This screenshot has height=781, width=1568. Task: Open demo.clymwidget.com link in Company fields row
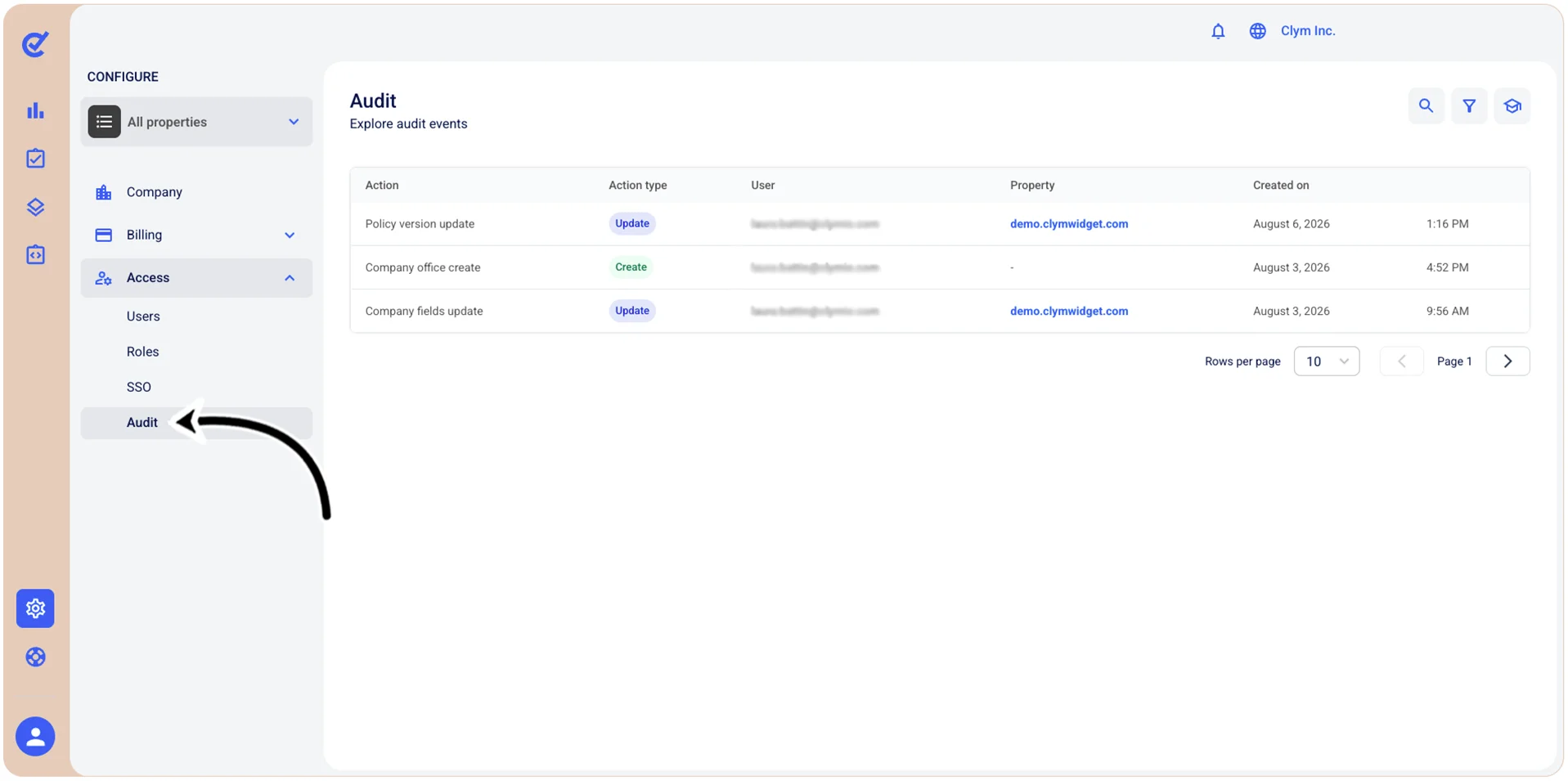(1068, 312)
